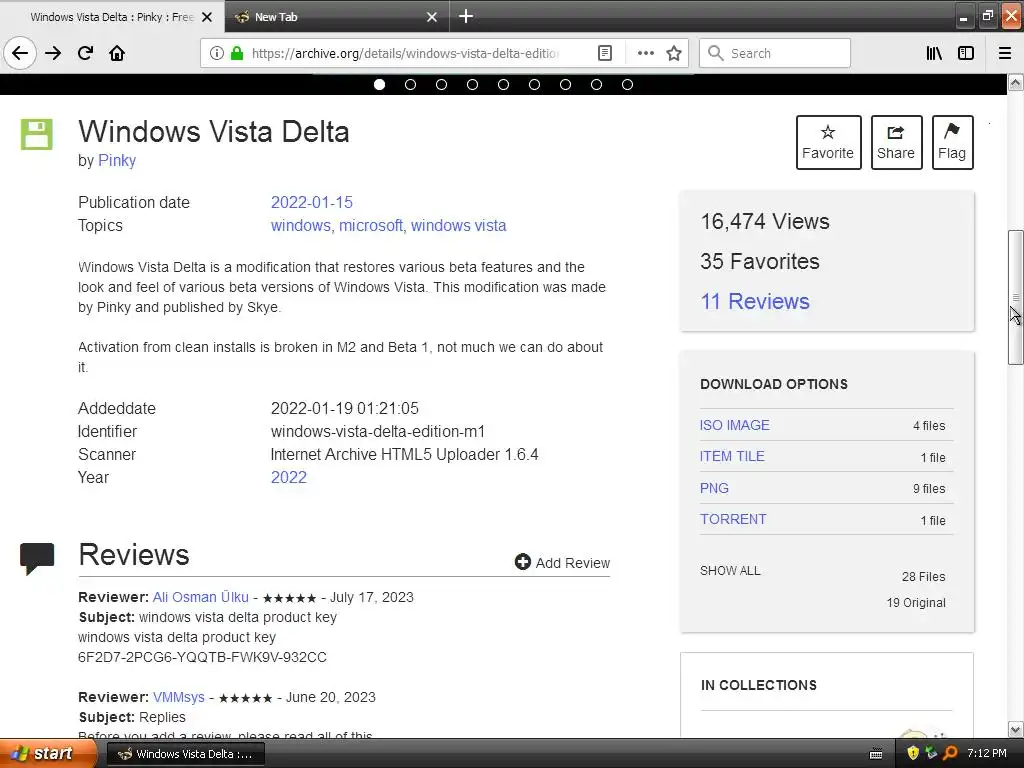Viewport: 1024px width, 768px height.
Task: Click the vertical scrollbar thumb
Action: 1016,297
